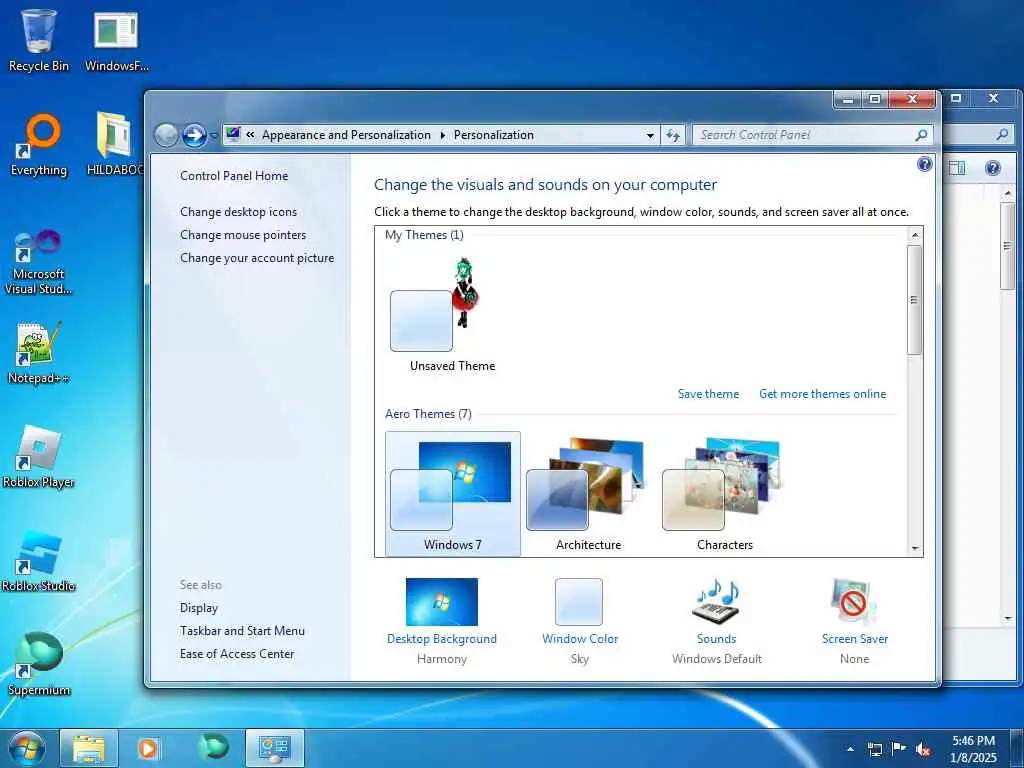The height and width of the screenshot is (768, 1024).
Task: Click theme list scroll up arrow
Action: (x=915, y=235)
